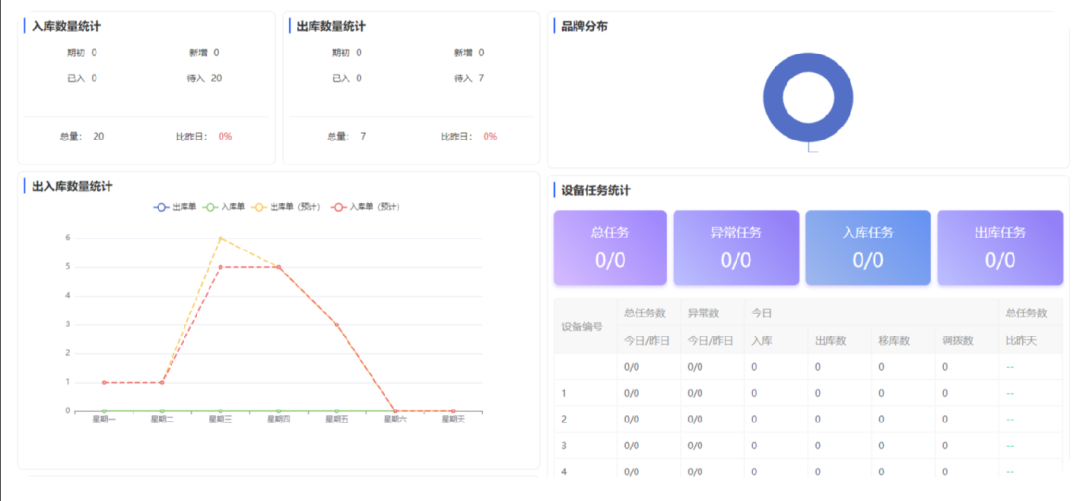Hide the red 入库单（预计） legend series
This screenshot has height=501, width=1080.
click(366, 207)
